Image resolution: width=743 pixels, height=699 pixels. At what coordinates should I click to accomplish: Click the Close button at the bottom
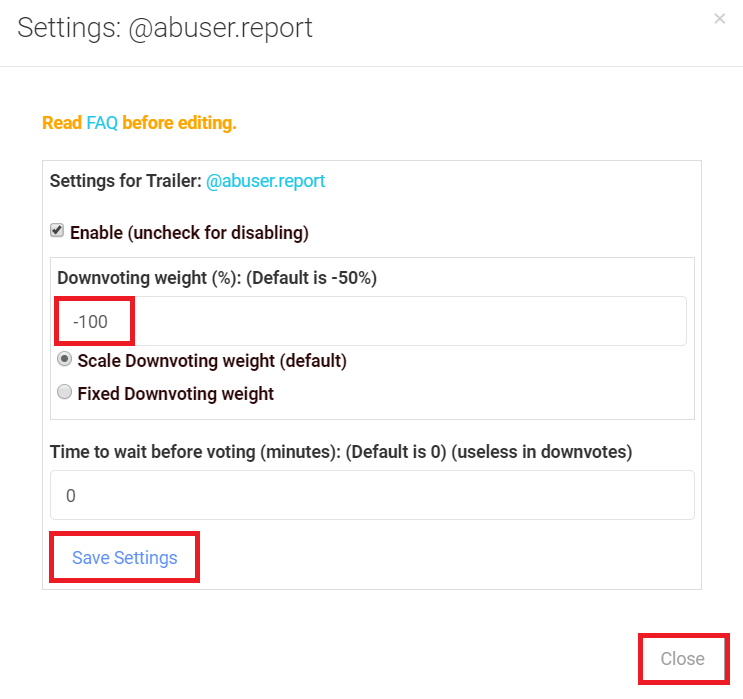[683, 659]
